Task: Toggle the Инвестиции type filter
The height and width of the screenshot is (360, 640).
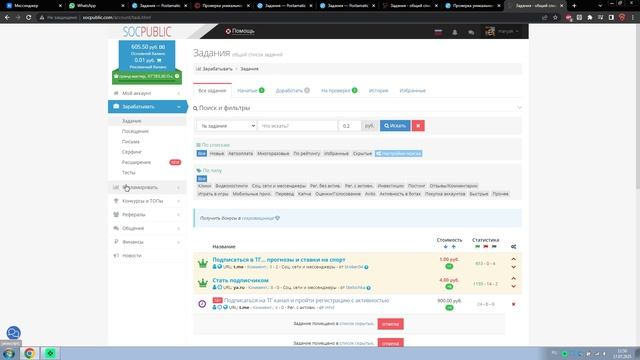Action: click(x=391, y=186)
